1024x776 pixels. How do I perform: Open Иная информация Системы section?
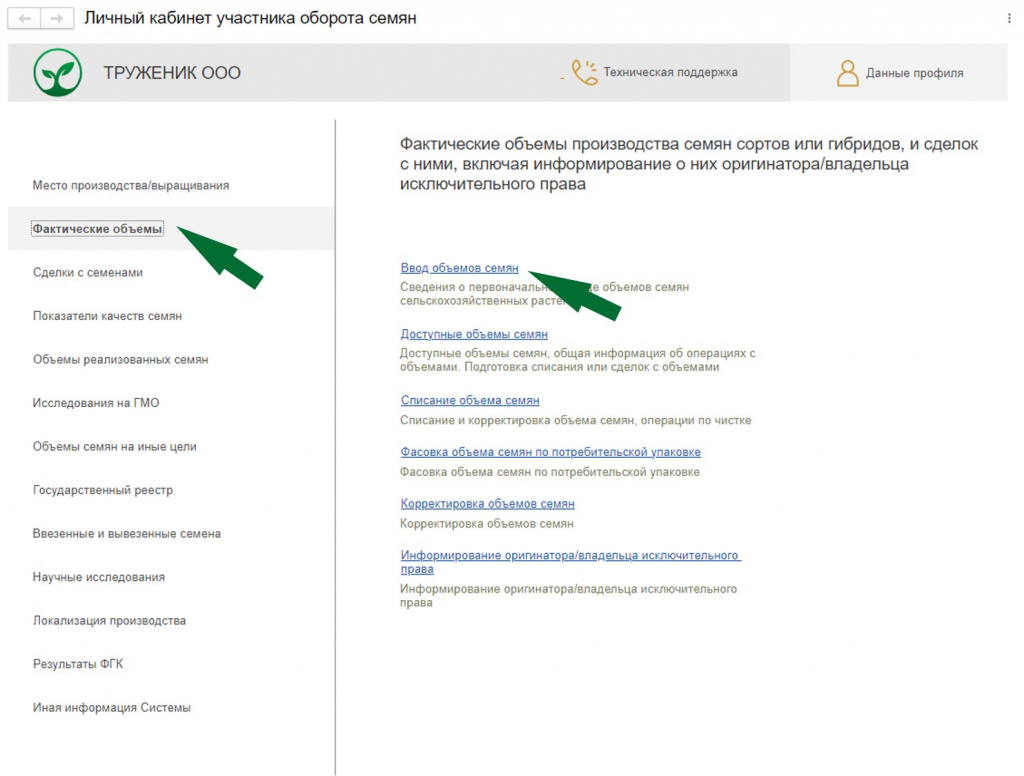pyautogui.click(x=112, y=707)
